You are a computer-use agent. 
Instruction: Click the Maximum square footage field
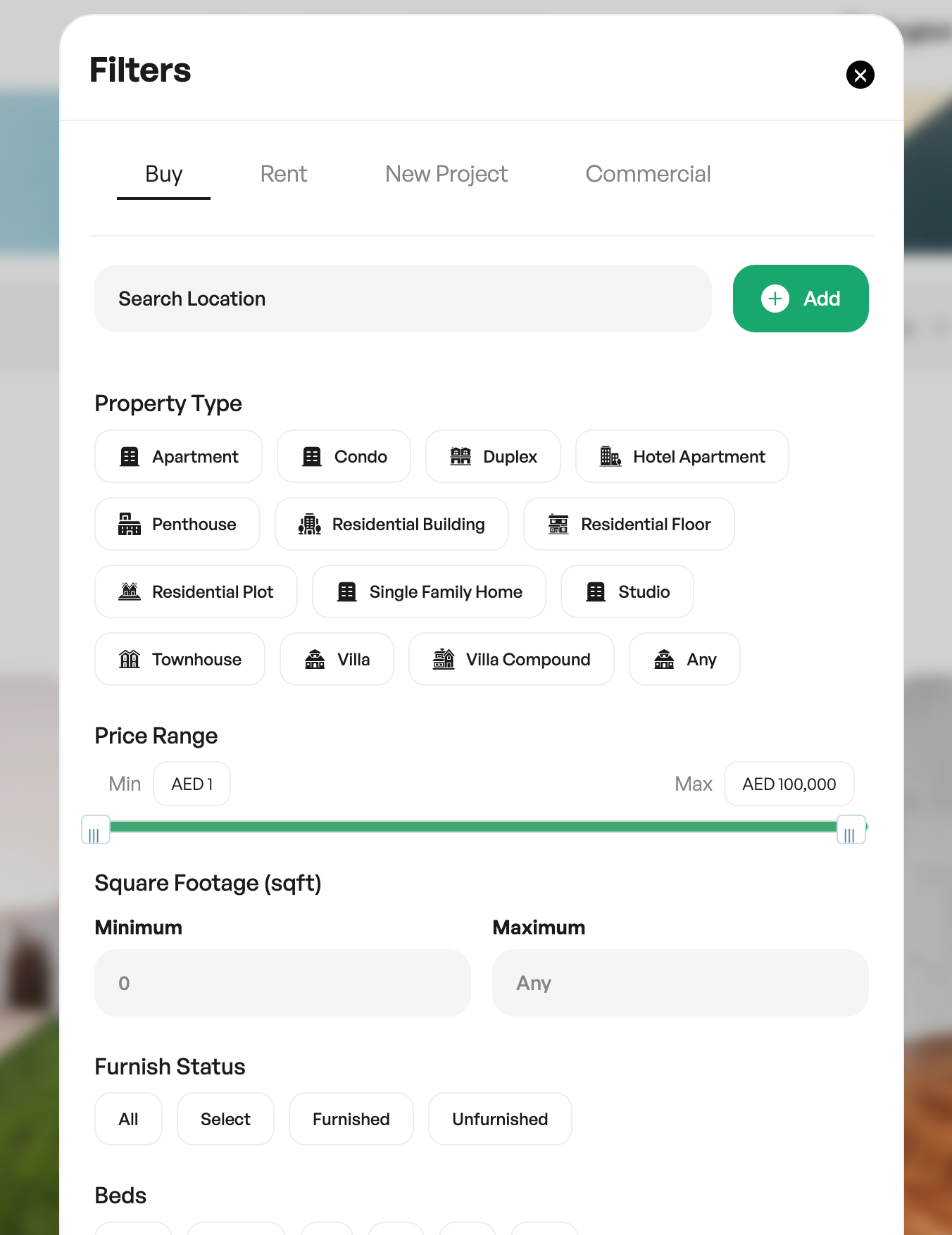(680, 983)
